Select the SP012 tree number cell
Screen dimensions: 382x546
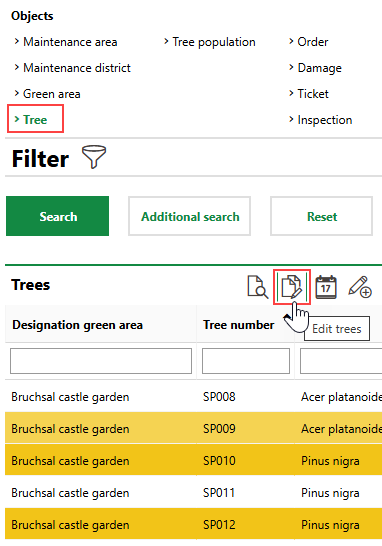pos(219,525)
